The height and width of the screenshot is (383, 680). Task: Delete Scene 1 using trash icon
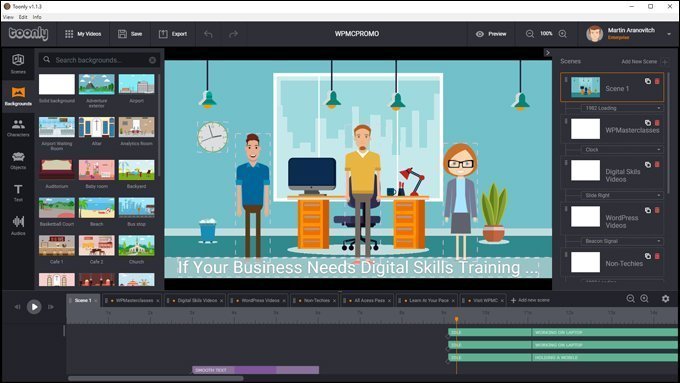click(x=657, y=81)
